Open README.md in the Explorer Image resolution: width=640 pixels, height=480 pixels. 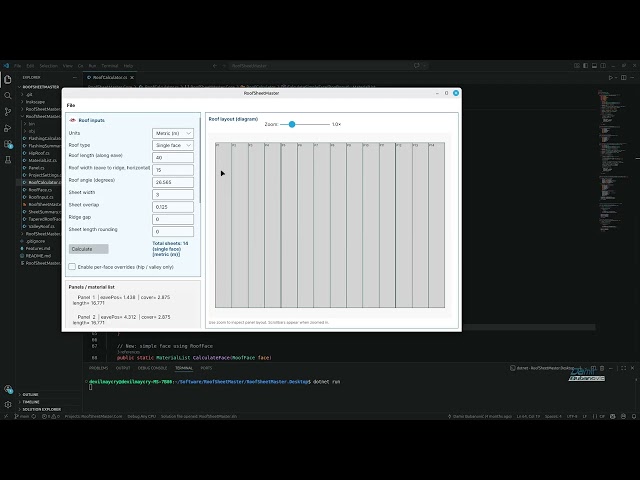coord(38,256)
